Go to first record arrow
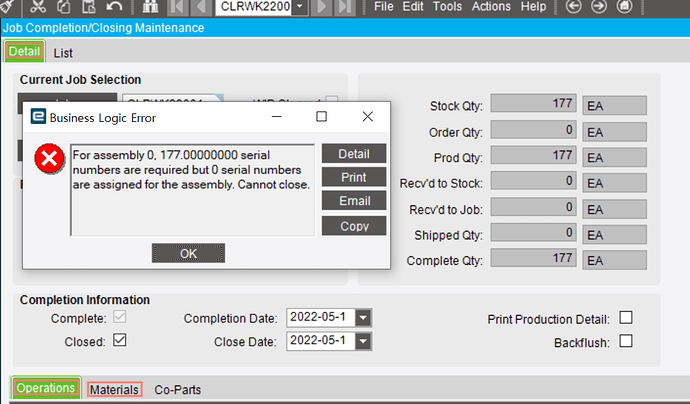 [x=178, y=7]
